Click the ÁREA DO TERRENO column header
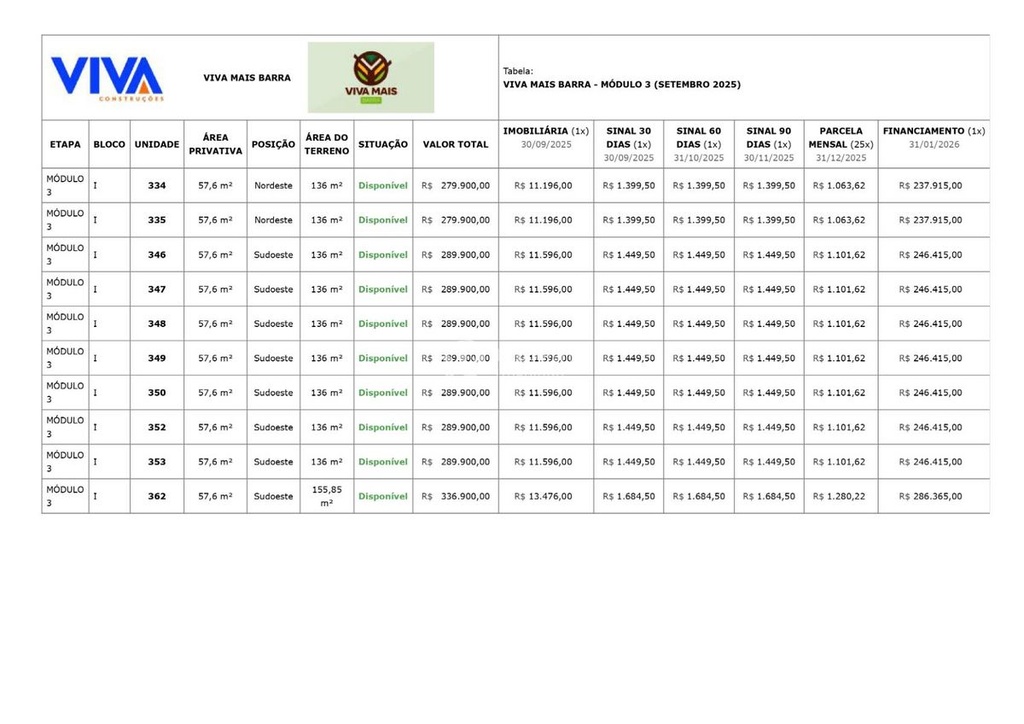This screenshot has width=1024, height=724. click(x=327, y=144)
